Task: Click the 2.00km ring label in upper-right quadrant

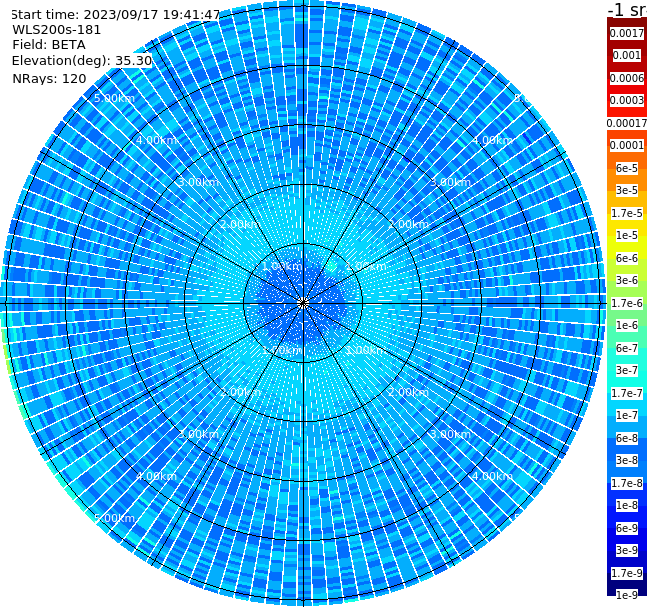Action: 408,224
